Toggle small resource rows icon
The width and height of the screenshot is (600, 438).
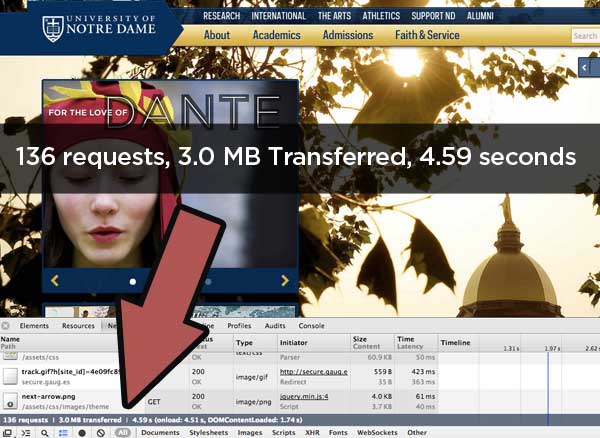pyautogui.click(x=63, y=433)
